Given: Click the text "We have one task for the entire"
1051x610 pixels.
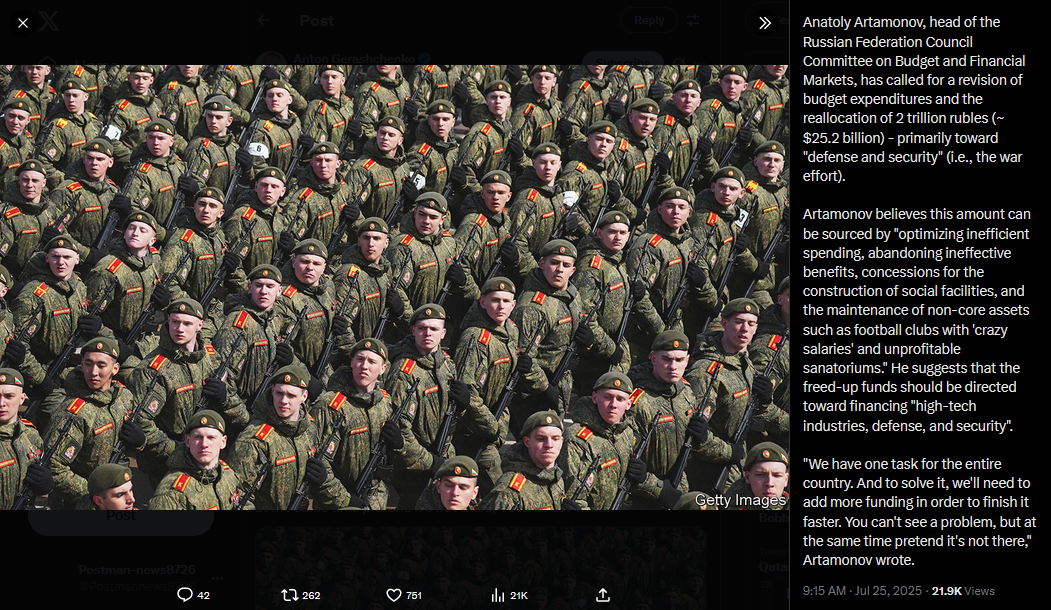Looking at the screenshot, I should coord(905,464).
